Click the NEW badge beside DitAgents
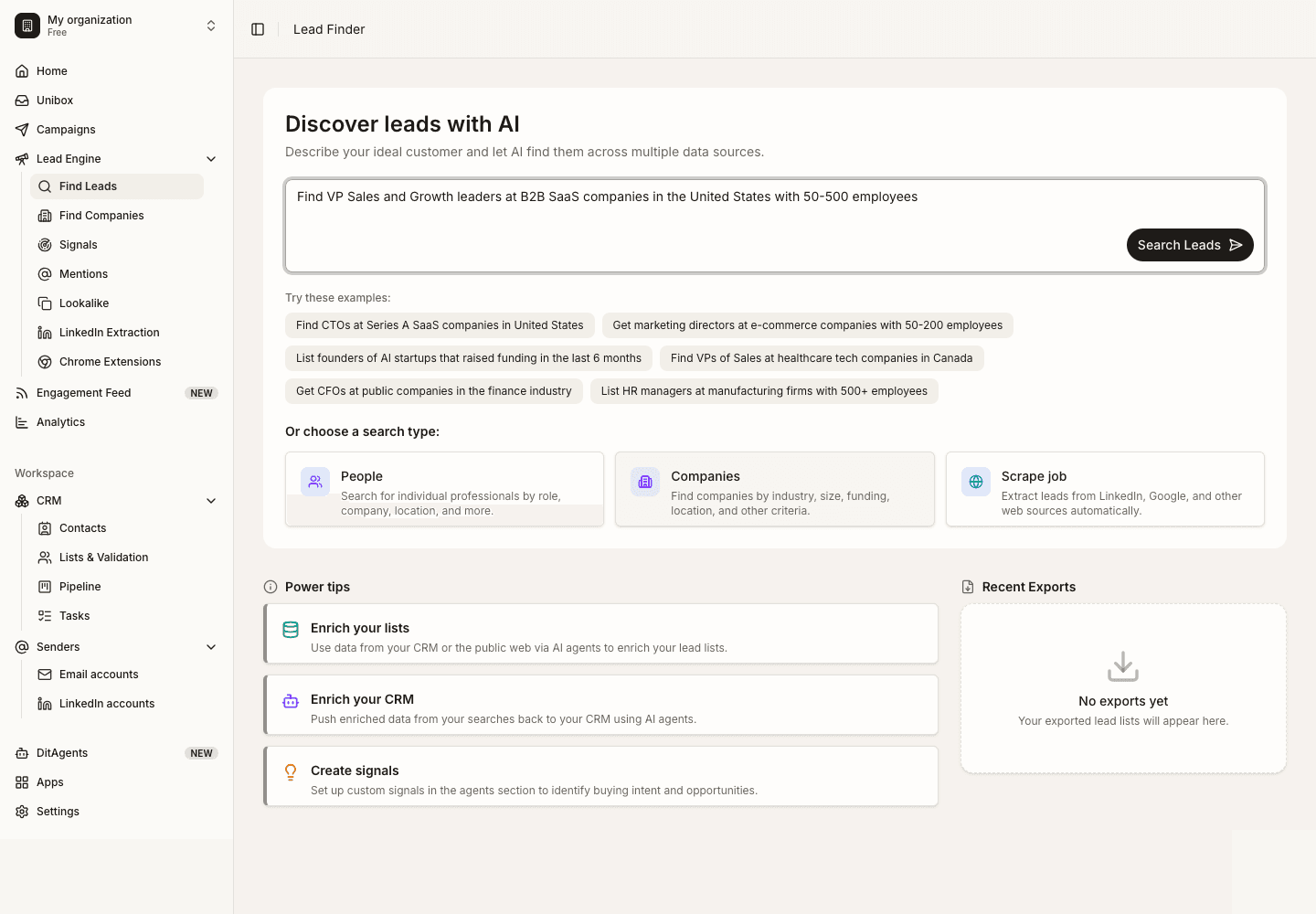The height and width of the screenshot is (914, 1316). coord(202,753)
